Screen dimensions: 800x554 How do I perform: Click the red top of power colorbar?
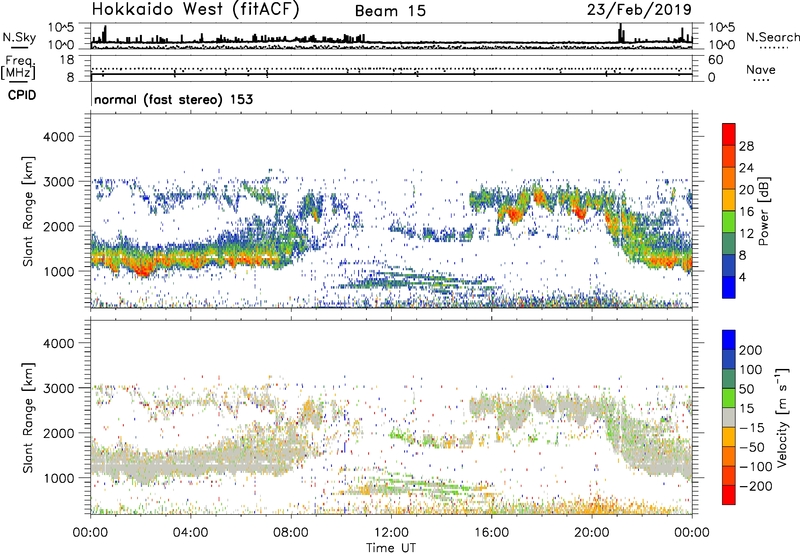coord(729,134)
